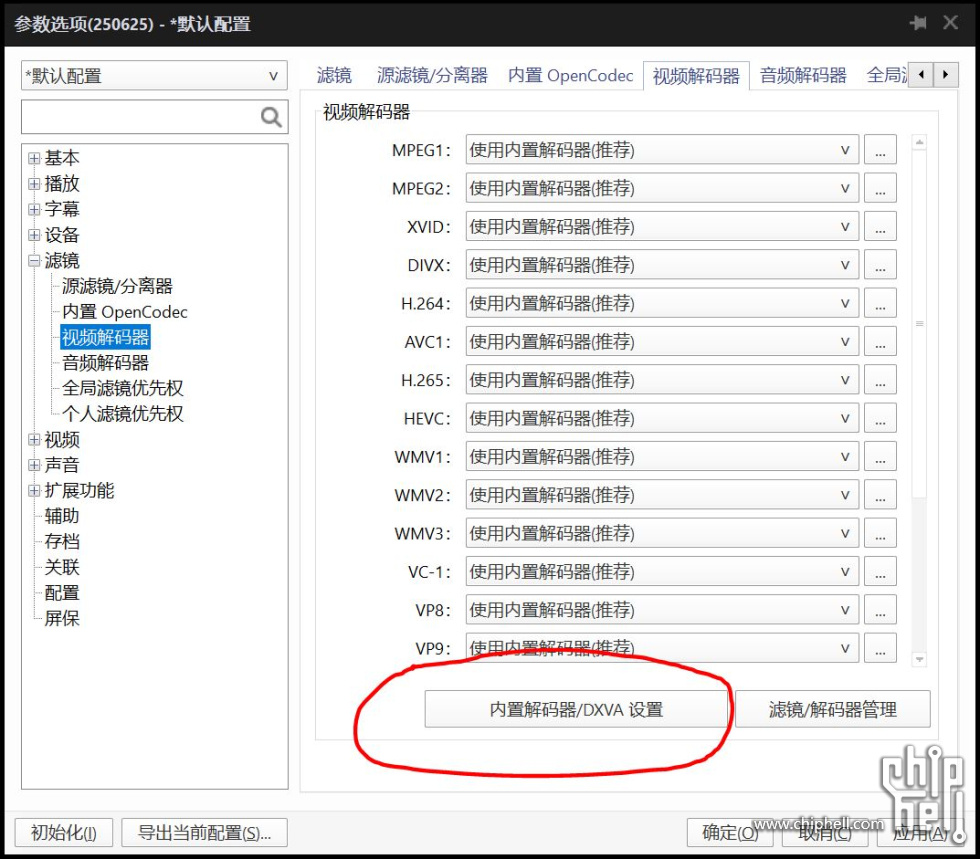Open MPEG1 decoder settings ellipsis button
The image size is (980, 859).
(x=880, y=150)
